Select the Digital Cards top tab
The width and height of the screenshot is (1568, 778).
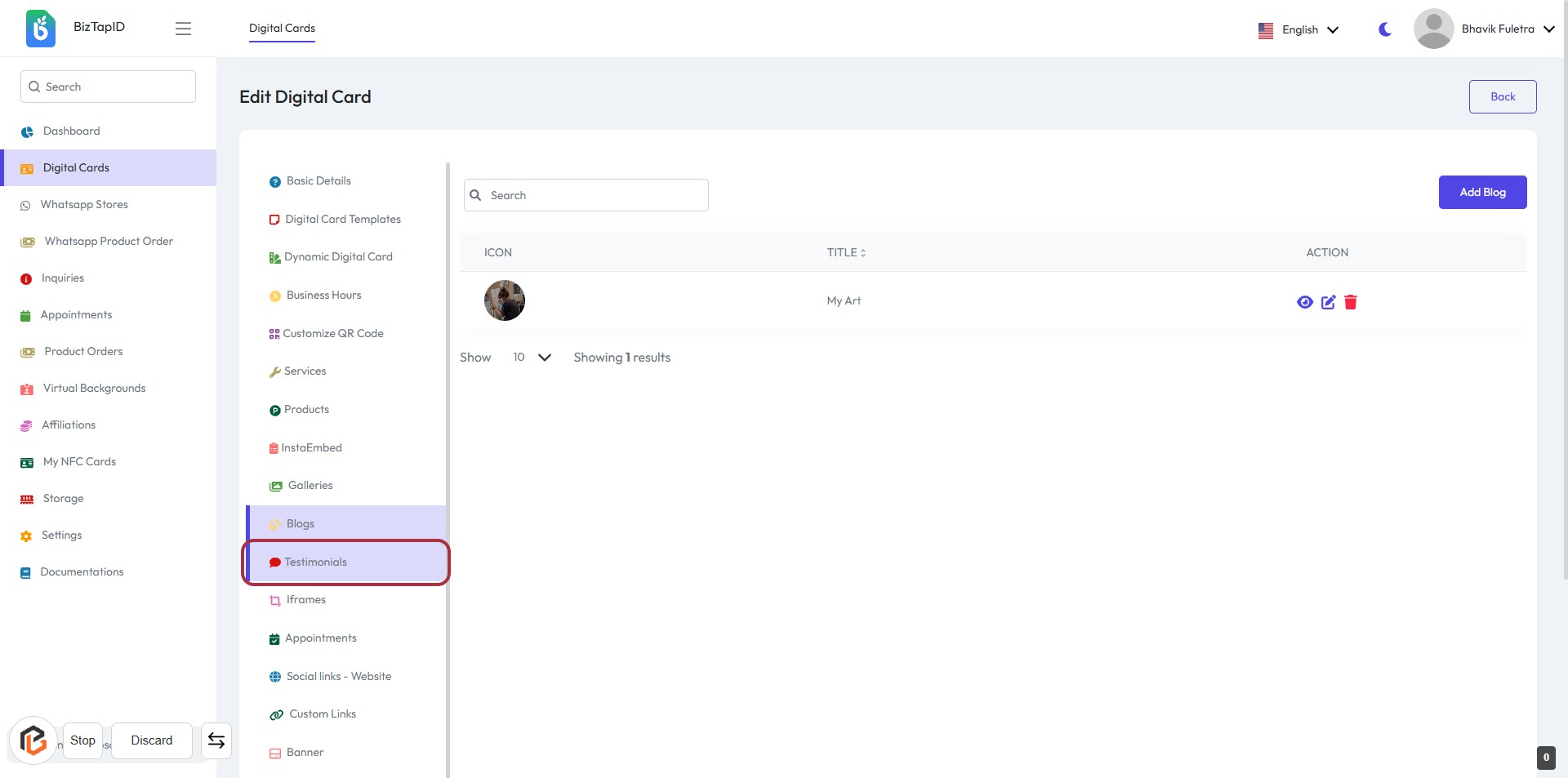(x=282, y=29)
